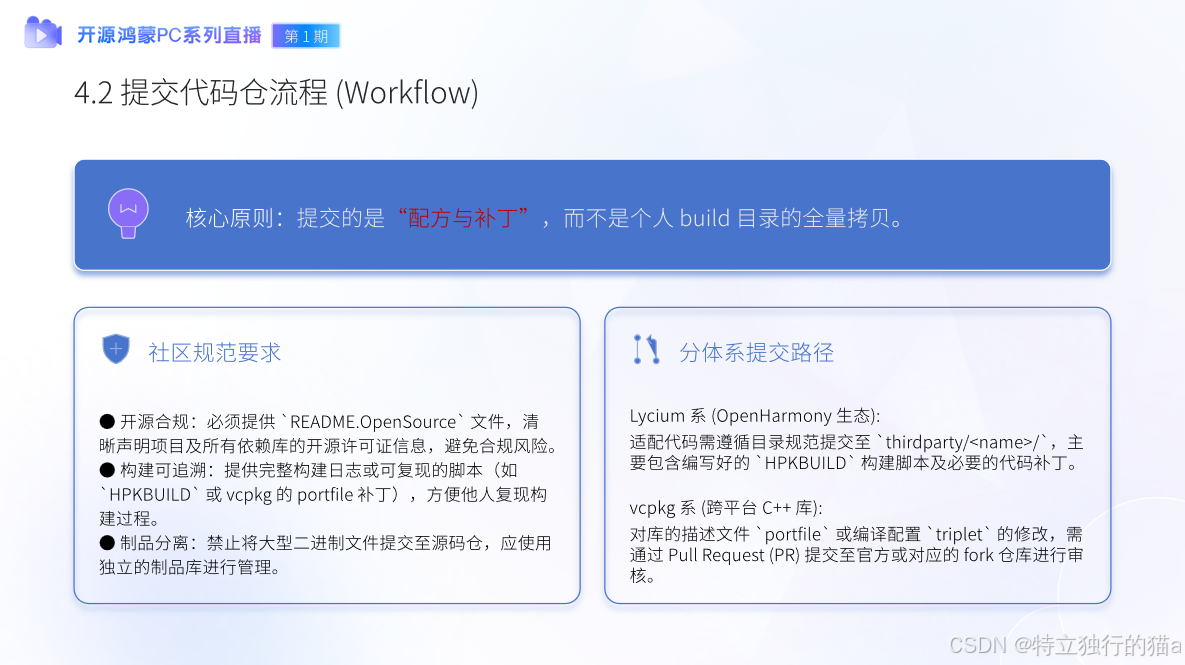Click the text 而不是个人 build 目录的全量拷贝

tap(726, 218)
